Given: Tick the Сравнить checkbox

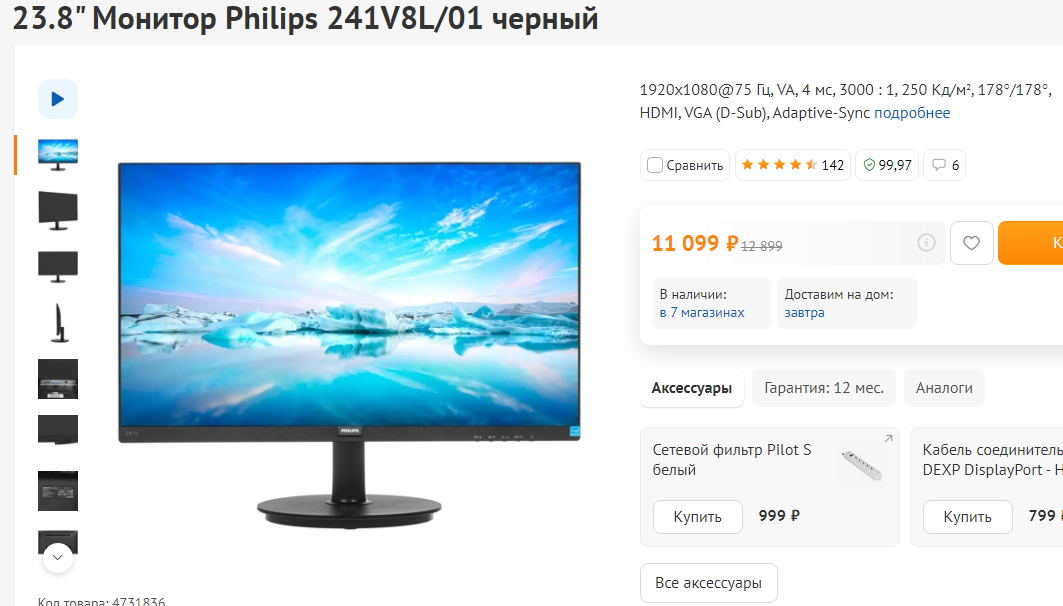Looking at the screenshot, I should [654, 165].
